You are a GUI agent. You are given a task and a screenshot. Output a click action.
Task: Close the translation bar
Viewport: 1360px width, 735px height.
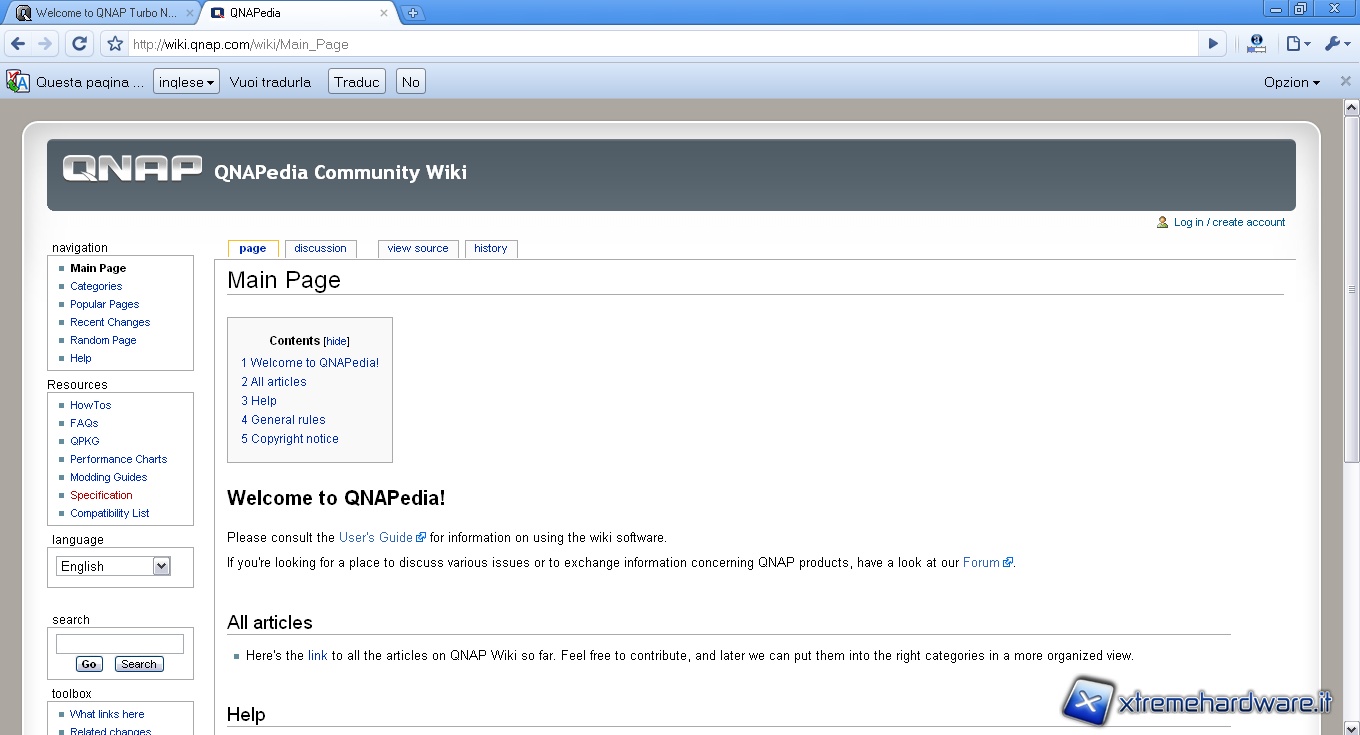pyautogui.click(x=1345, y=82)
